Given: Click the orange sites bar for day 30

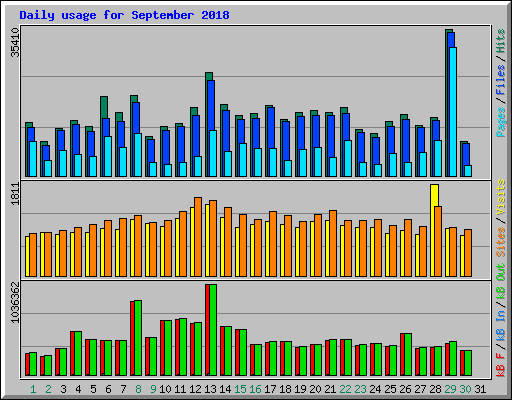Looking at the screenshot, I should (x=468, y=253).
